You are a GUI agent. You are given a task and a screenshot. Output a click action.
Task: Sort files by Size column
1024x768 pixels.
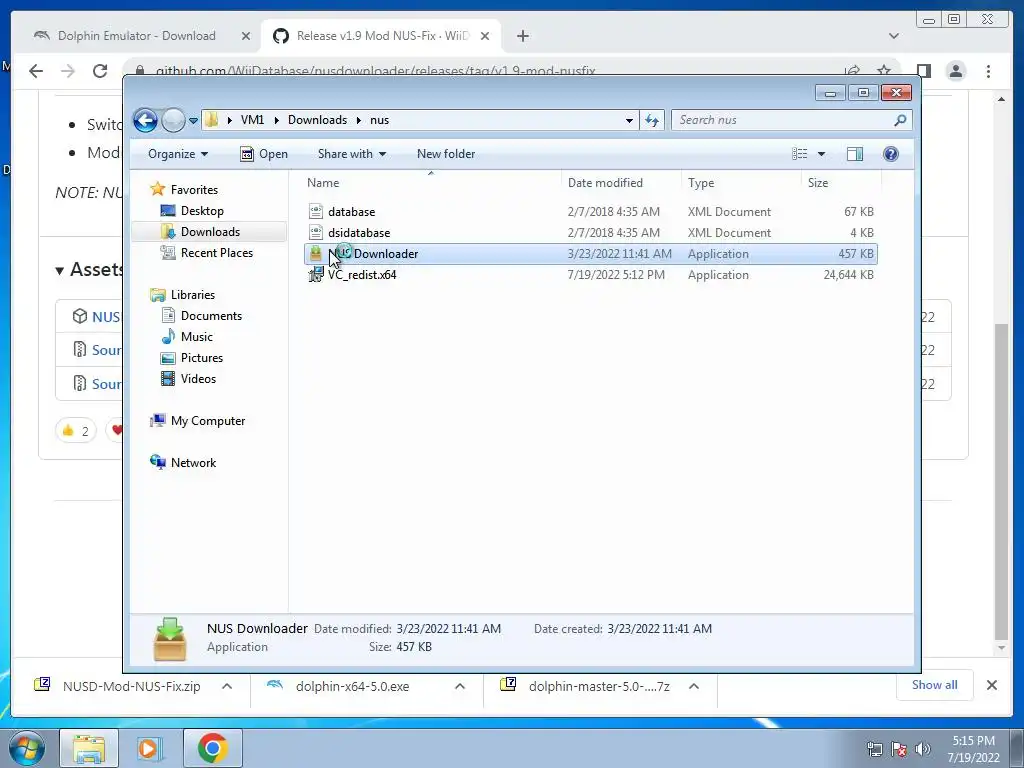coord(818,183)
